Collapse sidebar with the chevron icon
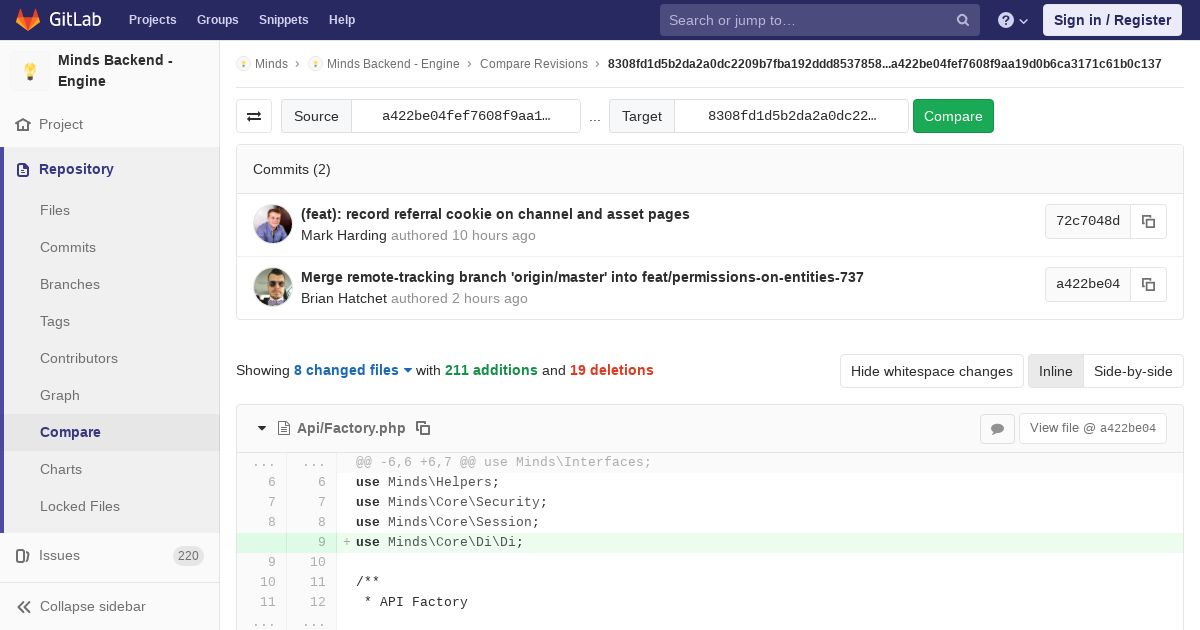 (x=24, y=606)
